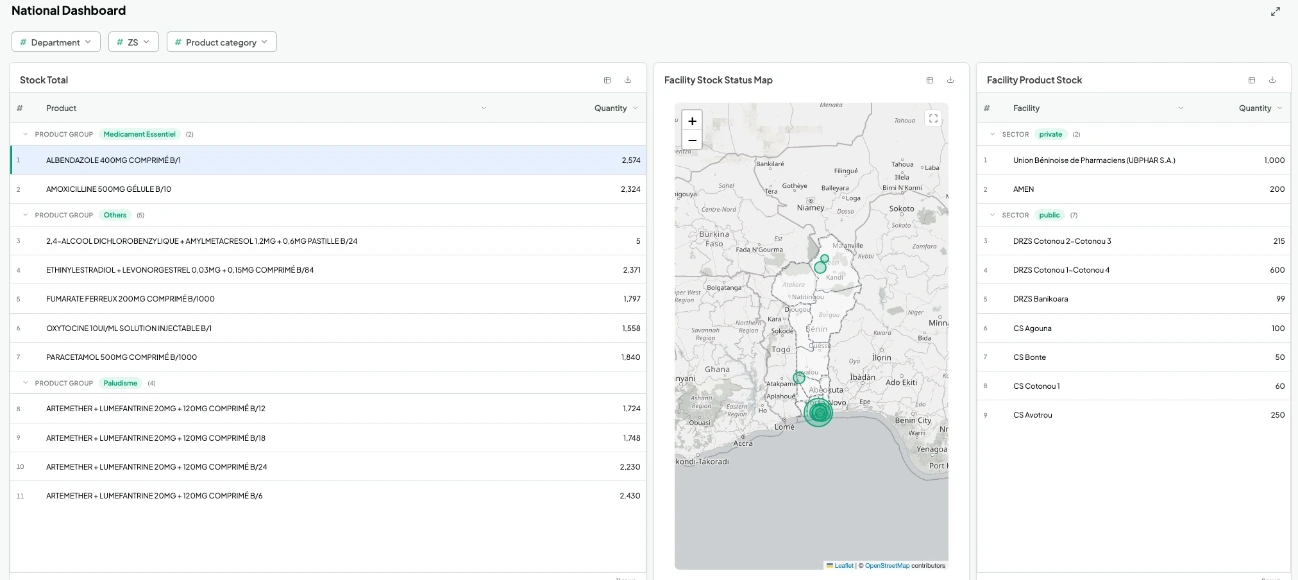Select ARTEMETHER + LUMEFANTRINE COMPRIMÉ B/6 row
Image resolution: width=1298 pixels, height=580 pixels.
328,496
